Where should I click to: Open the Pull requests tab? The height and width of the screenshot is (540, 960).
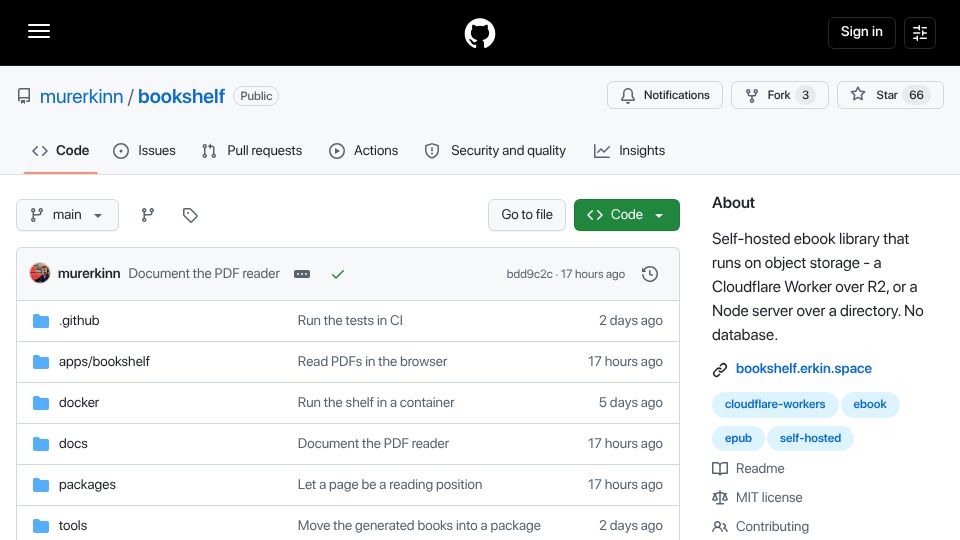pyautogui.click(x=252, y=151)
